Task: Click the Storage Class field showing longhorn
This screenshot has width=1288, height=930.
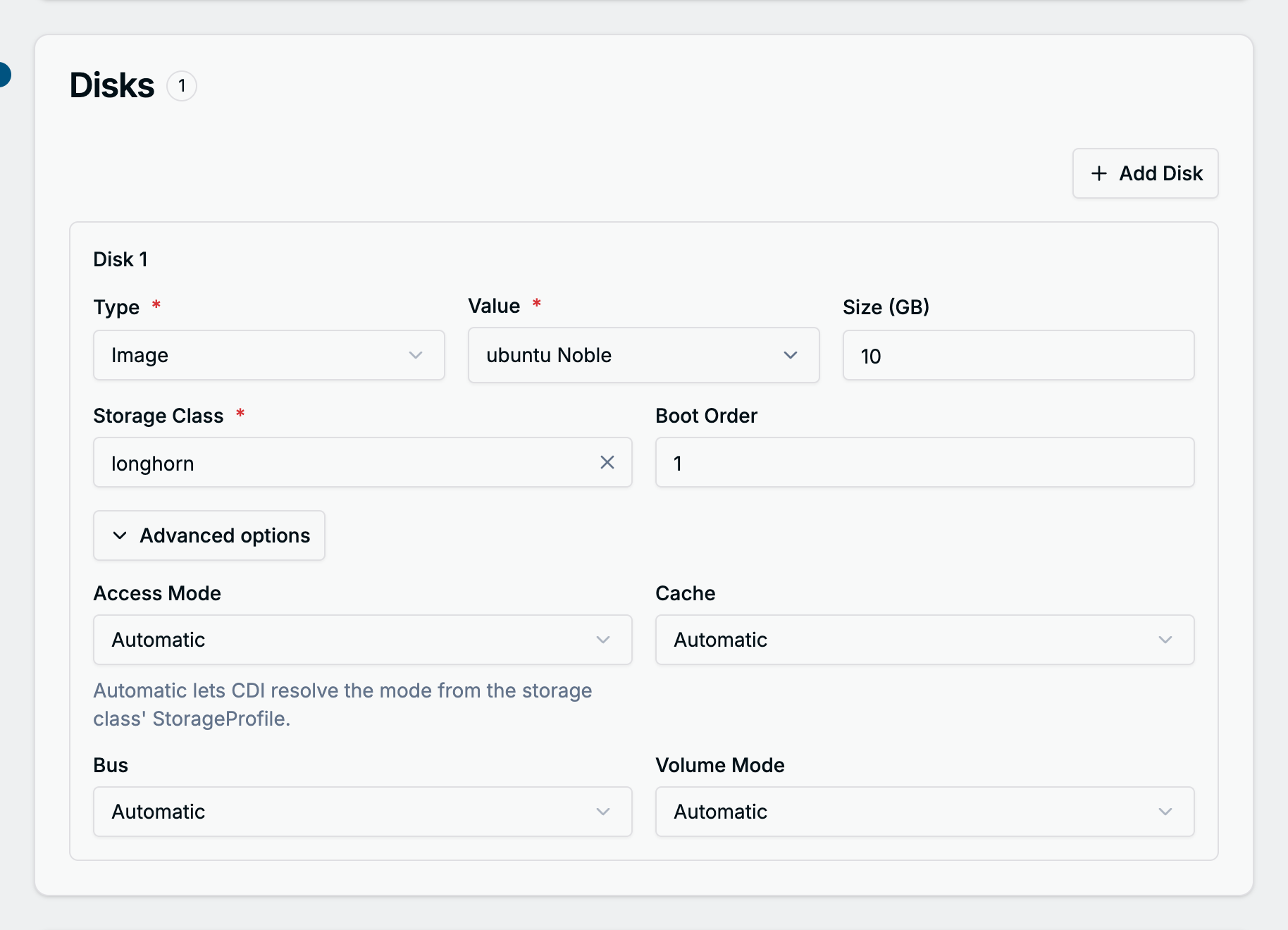Action: point(363,462)
